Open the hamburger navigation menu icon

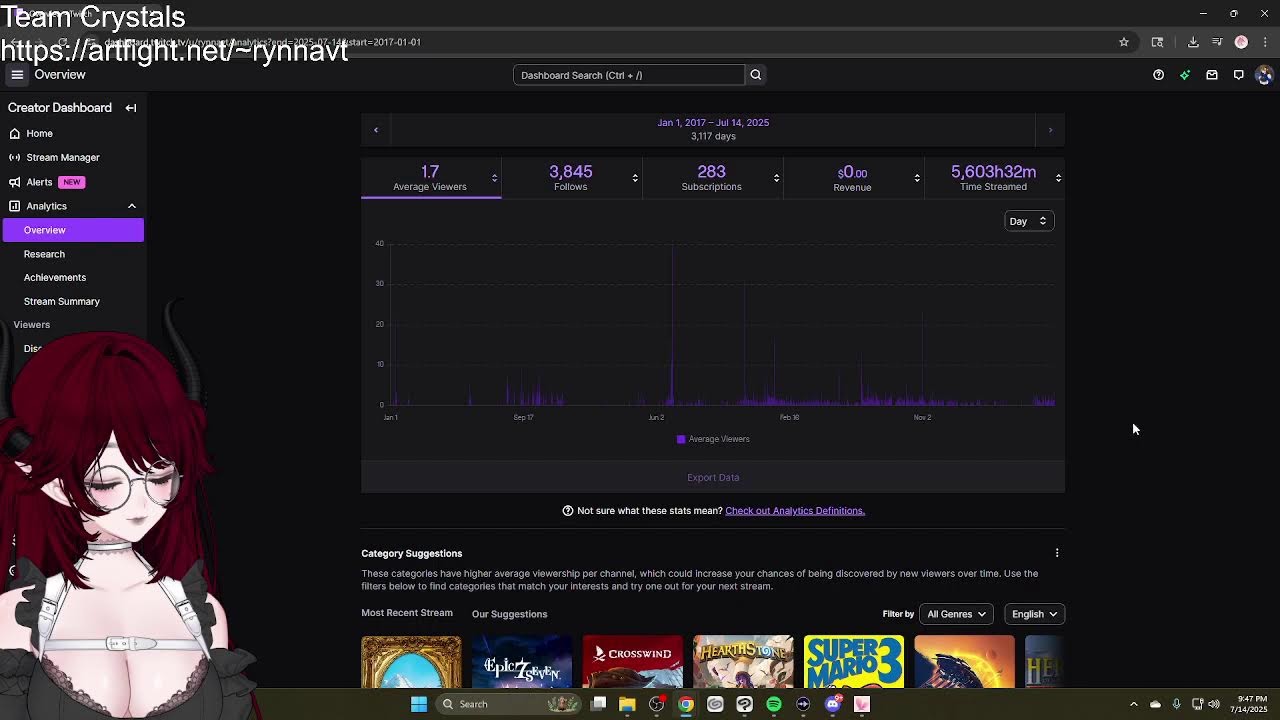[x=17, y=75]
